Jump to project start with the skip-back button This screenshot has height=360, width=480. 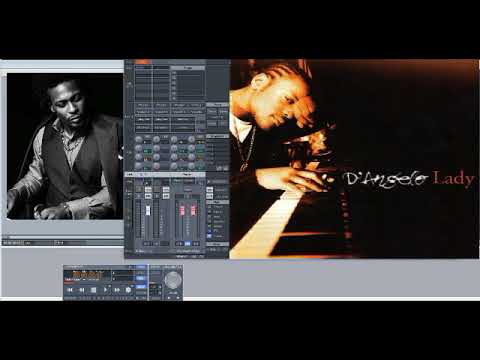(70, 290)
